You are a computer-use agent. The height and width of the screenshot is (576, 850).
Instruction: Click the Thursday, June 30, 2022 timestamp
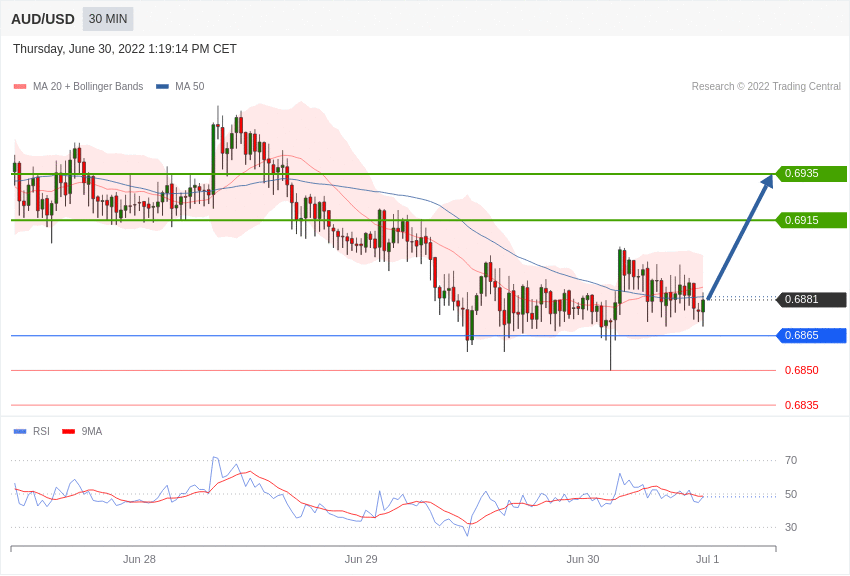pos(125,49)
